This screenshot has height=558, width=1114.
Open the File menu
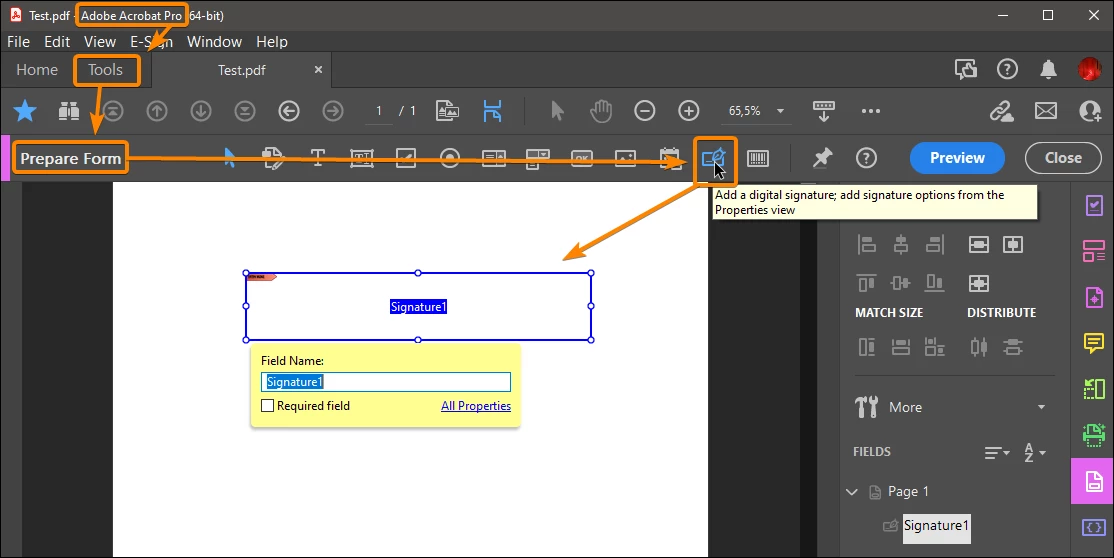point(18,42)
